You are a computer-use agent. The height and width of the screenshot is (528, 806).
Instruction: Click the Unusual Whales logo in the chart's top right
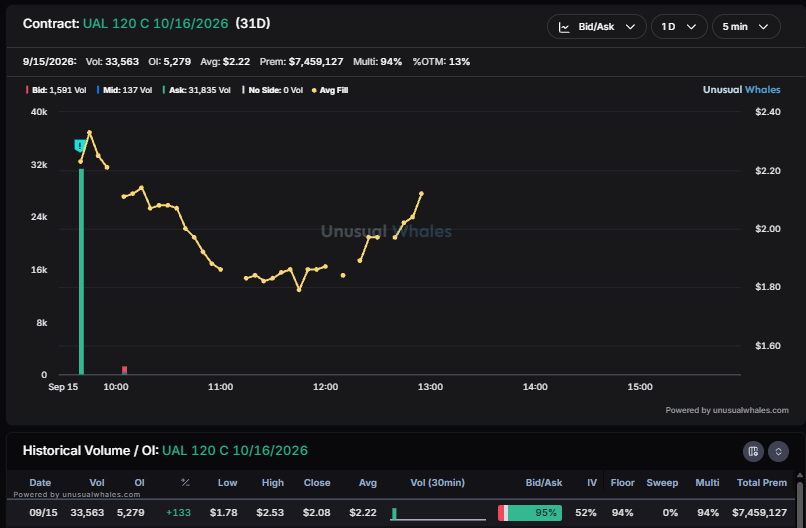pyautogui.click(x=741, y=89)
